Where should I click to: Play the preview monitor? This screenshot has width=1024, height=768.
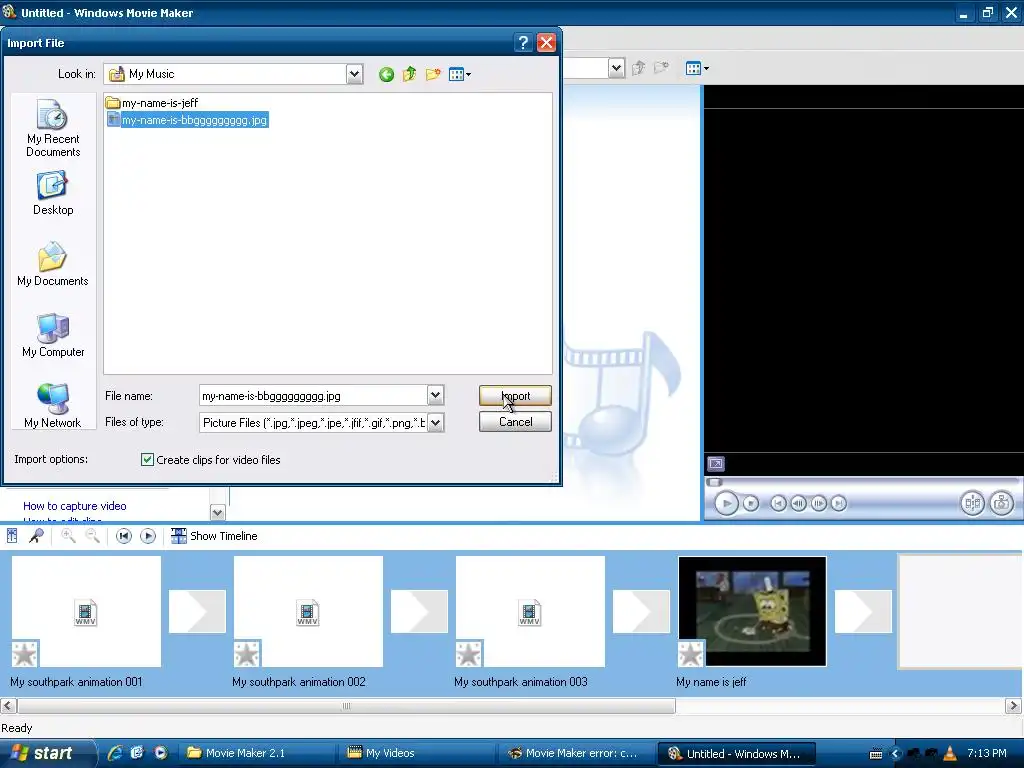726,504
